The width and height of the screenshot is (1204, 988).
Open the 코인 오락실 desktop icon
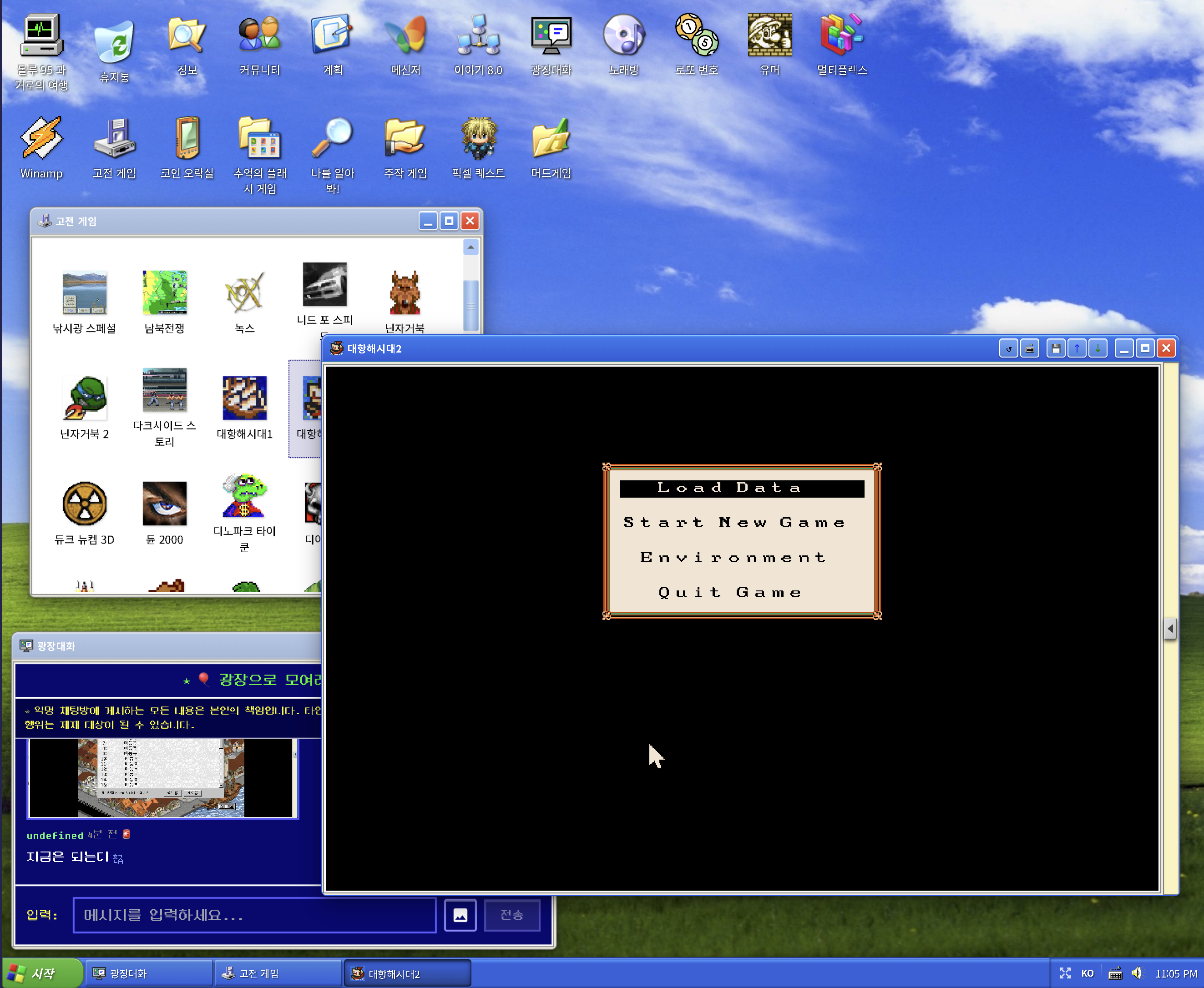pos(187,148)
